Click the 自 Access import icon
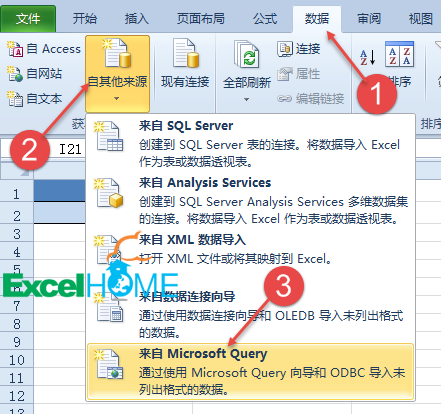The height and width of the screenshot is (414, 441). (x=15, y=49)
